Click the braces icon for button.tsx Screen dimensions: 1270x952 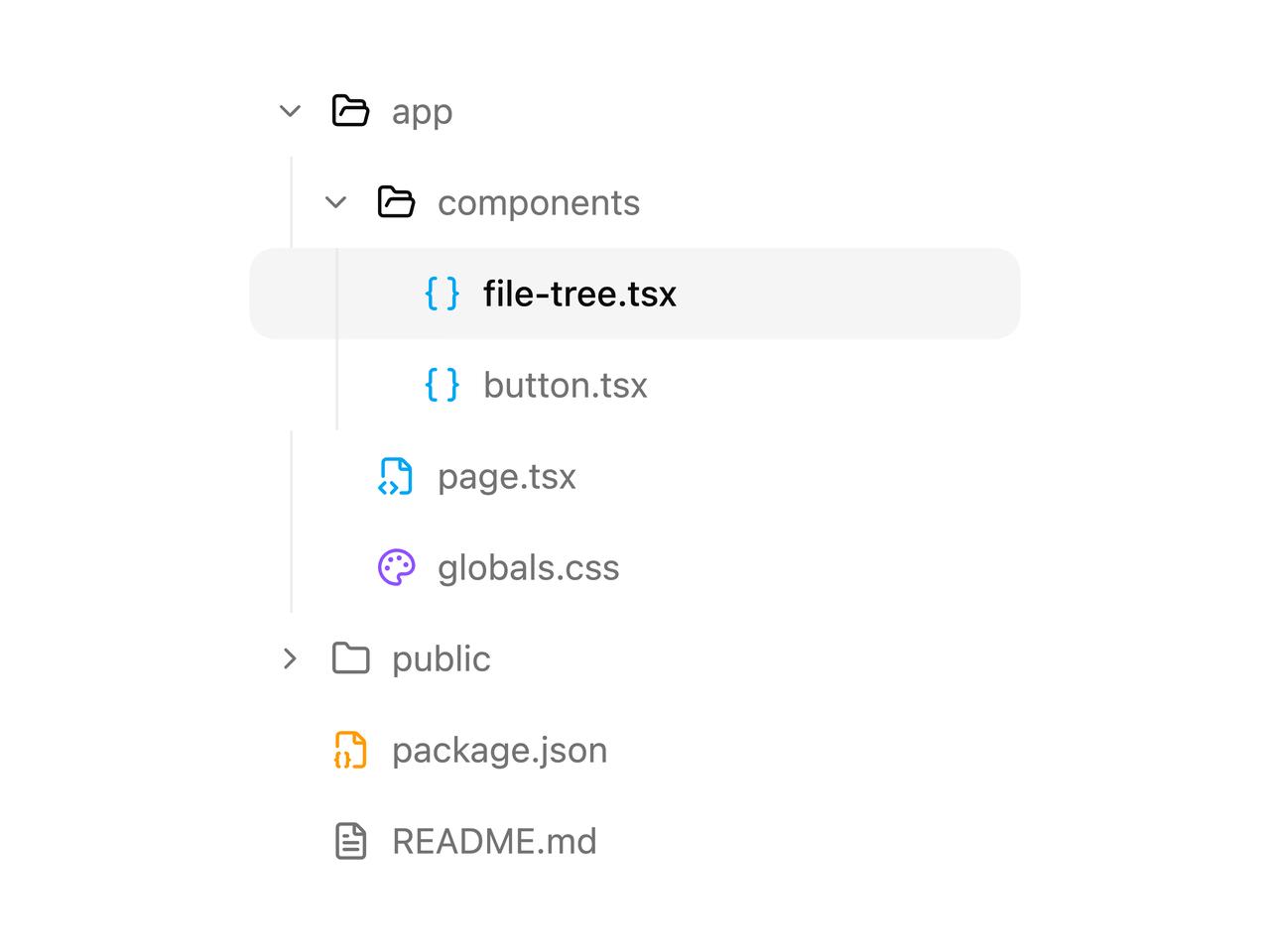pos(442,385)
